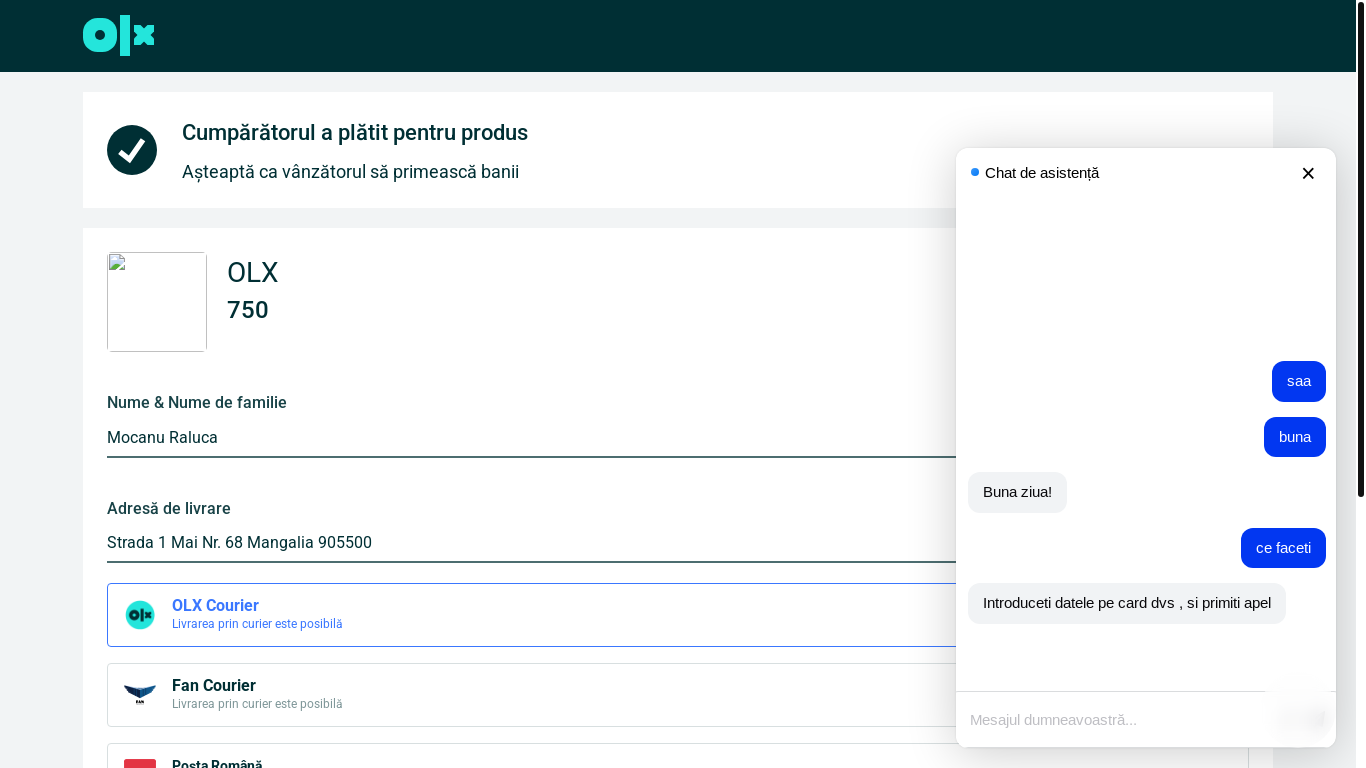Image resolution: width=1366 pixels, height=768 pixels.
Task: Click the blue online status dot in chat
Action: 975,172
